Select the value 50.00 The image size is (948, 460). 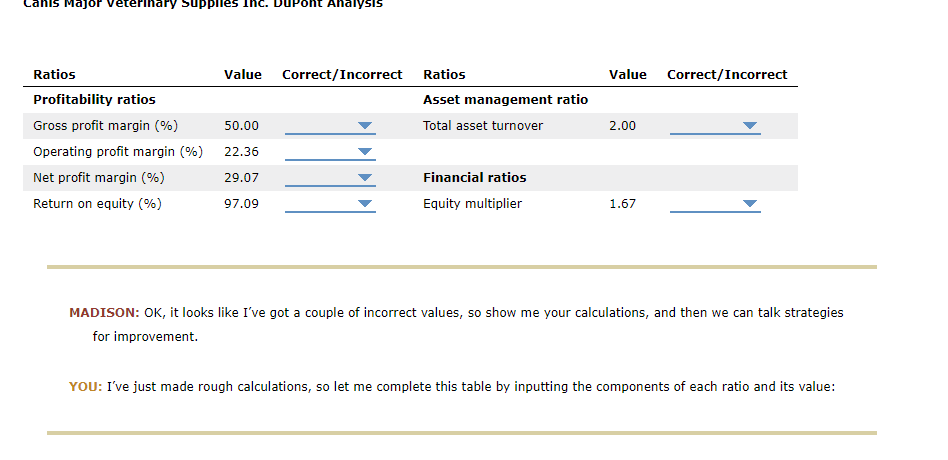tap(241, 126)
